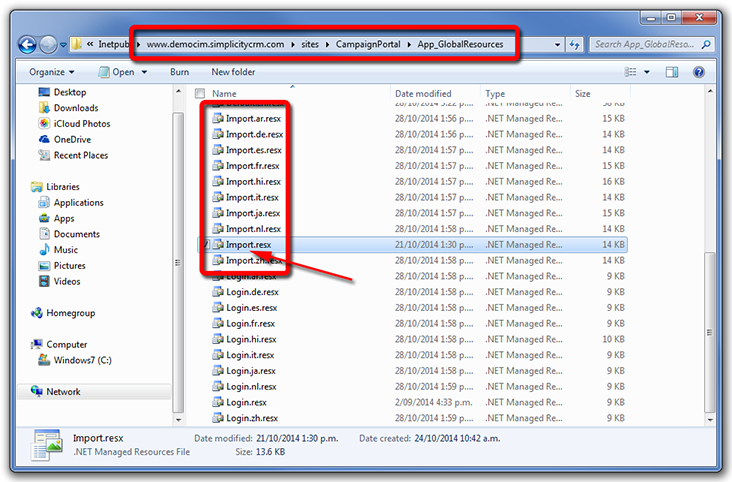This screenshot has height=482, width=732.
Task: Click the Search App_GlobalResources field
Action: click(x=644, y=45)
